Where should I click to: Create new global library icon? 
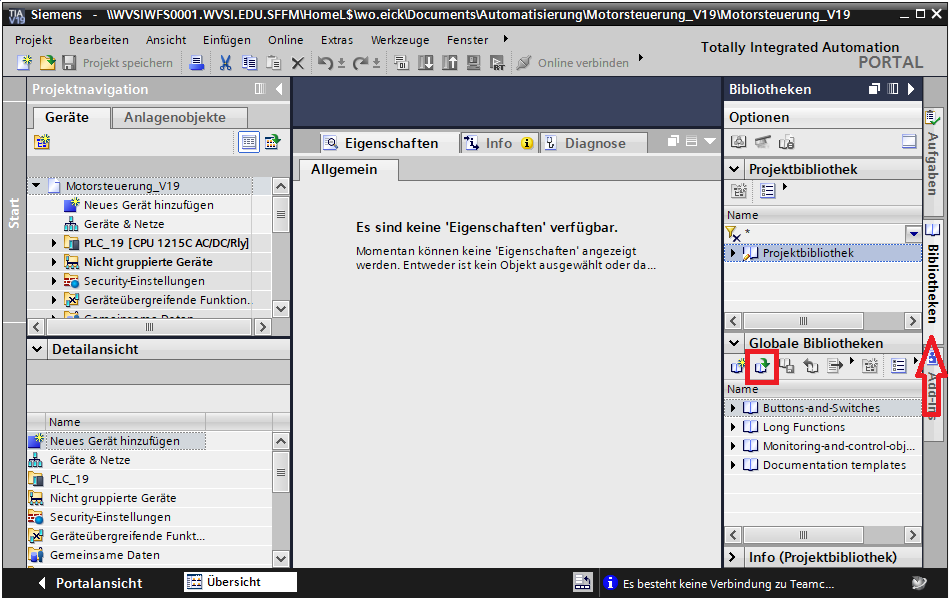[x=737, y=365]
